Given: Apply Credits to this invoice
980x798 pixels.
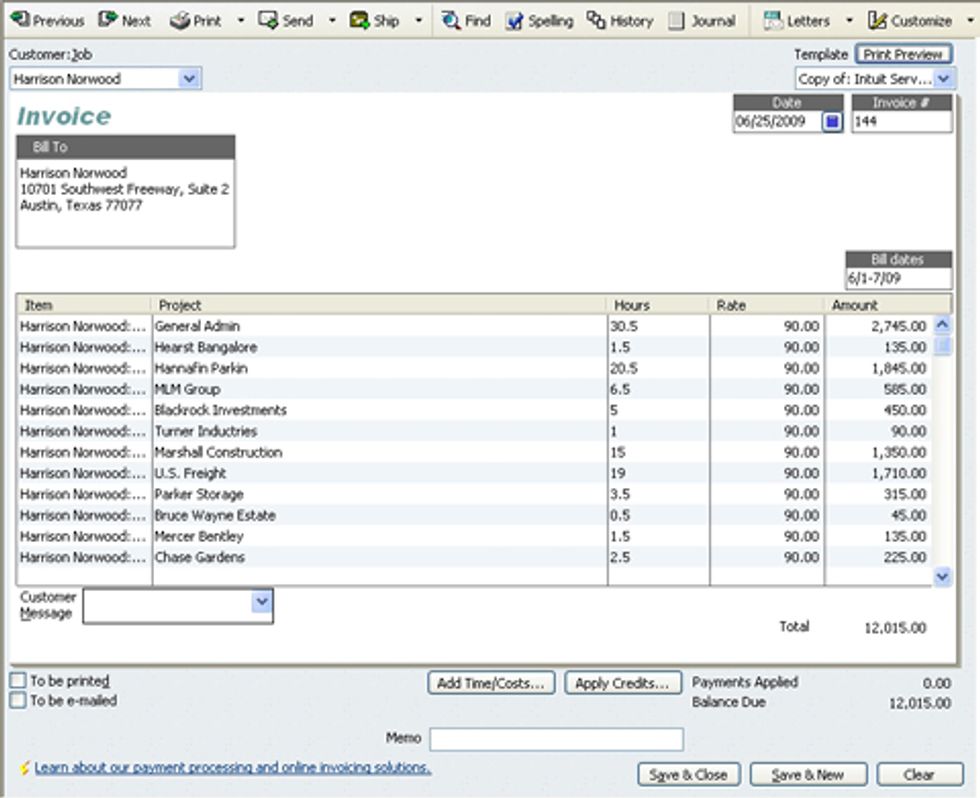Looking at the screenshot, I should [621, 682].
